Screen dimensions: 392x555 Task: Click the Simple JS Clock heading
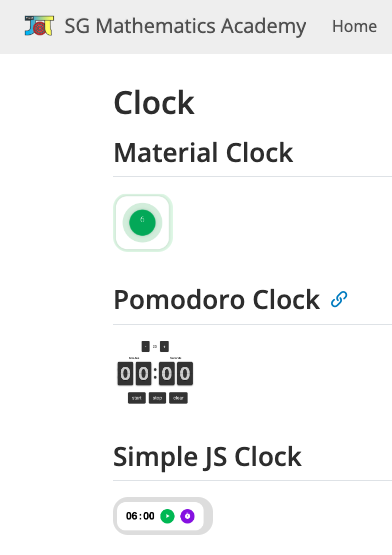pos(208,457)
